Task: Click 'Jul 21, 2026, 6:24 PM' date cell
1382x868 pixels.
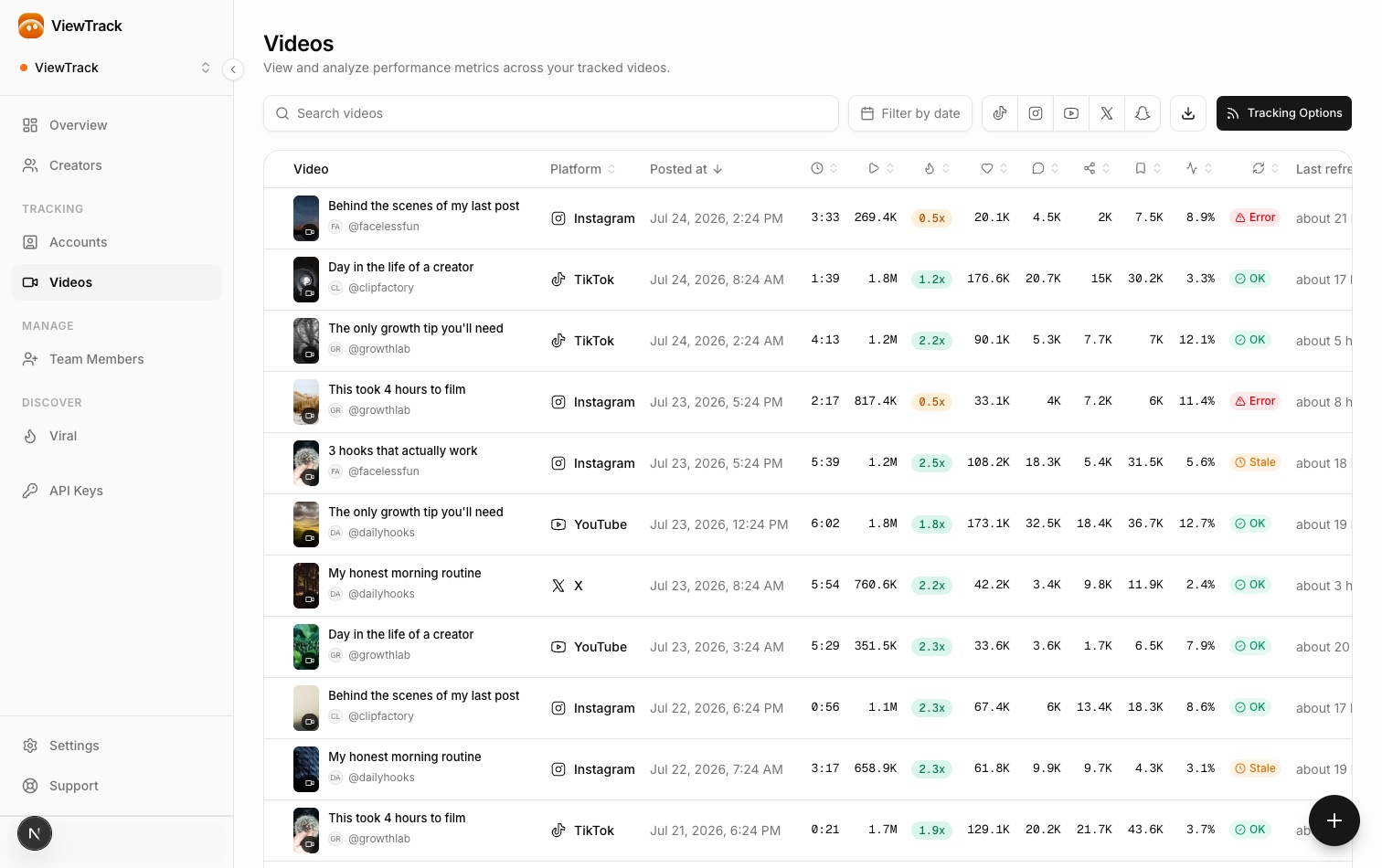Action: [x=716, y=831]
